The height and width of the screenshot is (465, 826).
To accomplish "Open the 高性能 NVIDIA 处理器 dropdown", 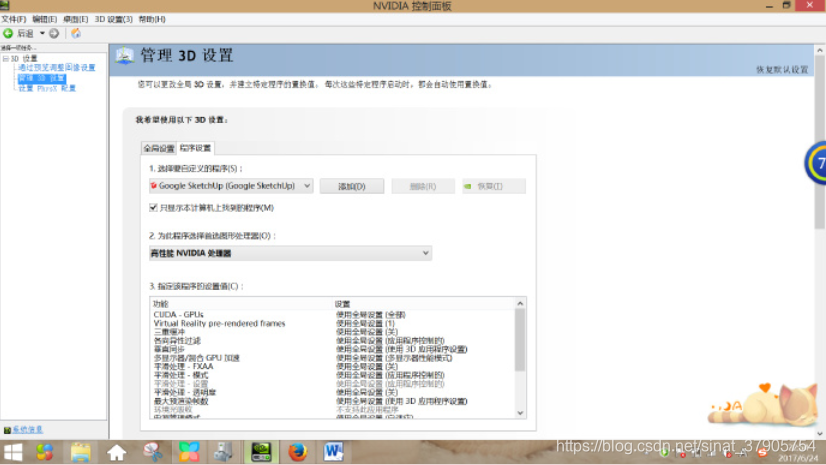I will [290, 253].
